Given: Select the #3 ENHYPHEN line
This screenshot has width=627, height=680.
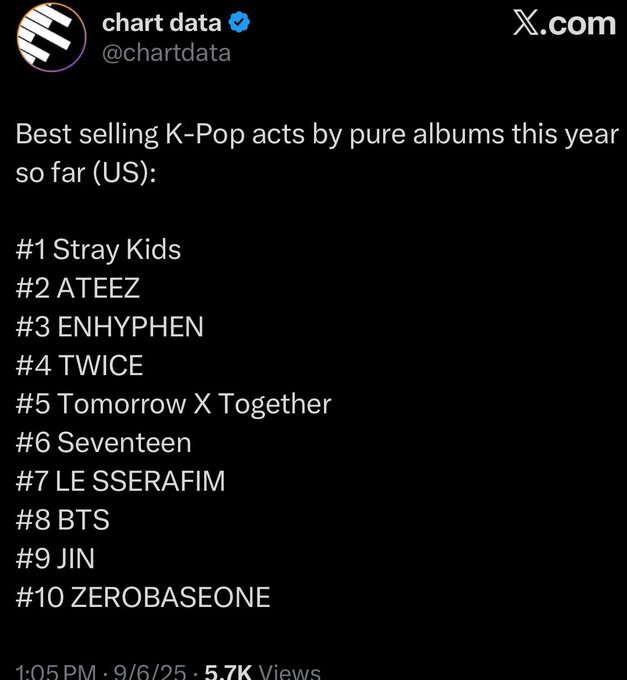Looking at the screenshot, I should [x=110, y=327].
